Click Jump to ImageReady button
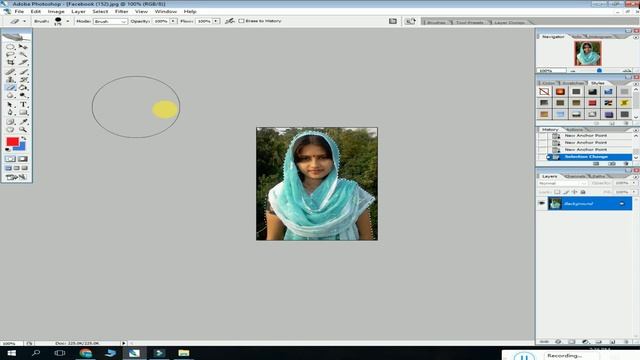Viewport: 640px width, 360px height. coord(16,177)
